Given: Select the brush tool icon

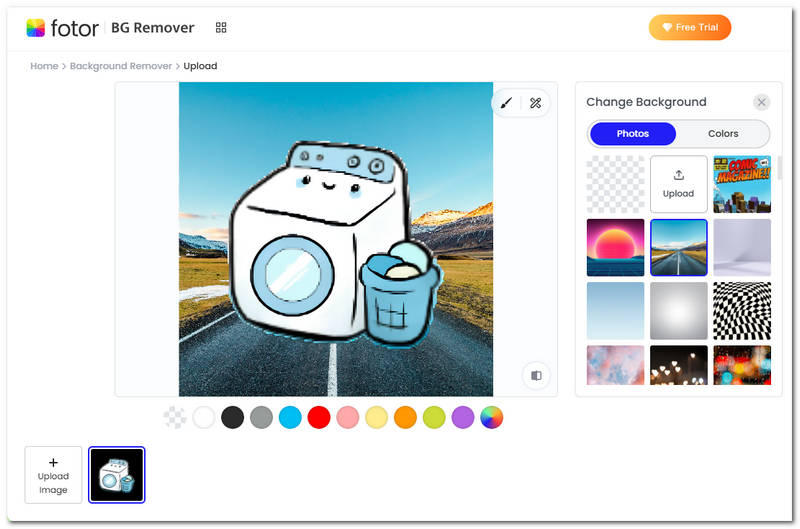Looking at the screenshot, I should [507, 103].
